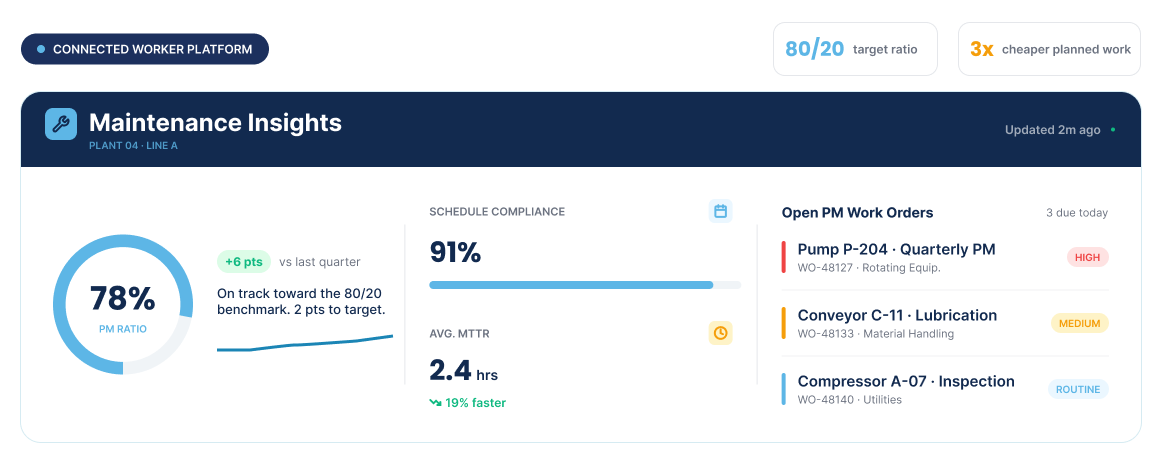Select the 80/20 target ratio card
Viewport: 1162px width, 463px height.
[855, 49]
